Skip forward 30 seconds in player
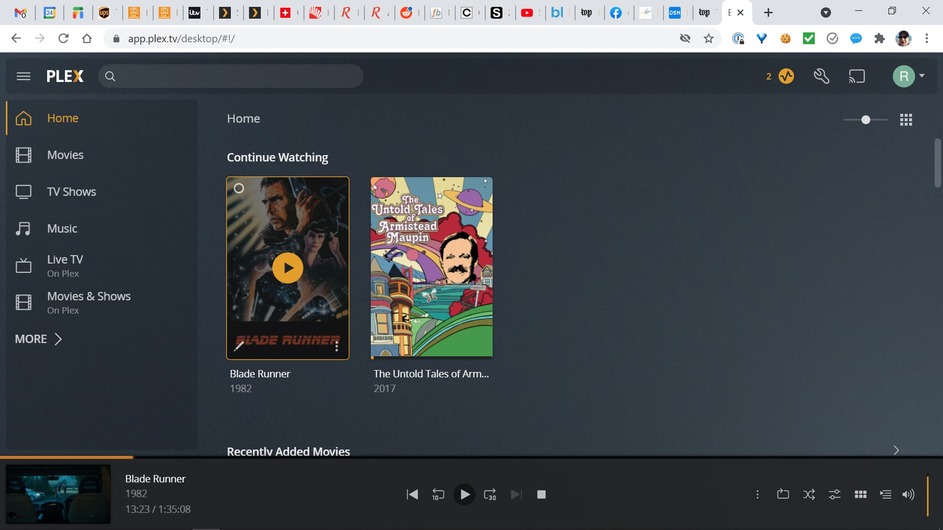943x530 pixels. [x=490, y=494]
